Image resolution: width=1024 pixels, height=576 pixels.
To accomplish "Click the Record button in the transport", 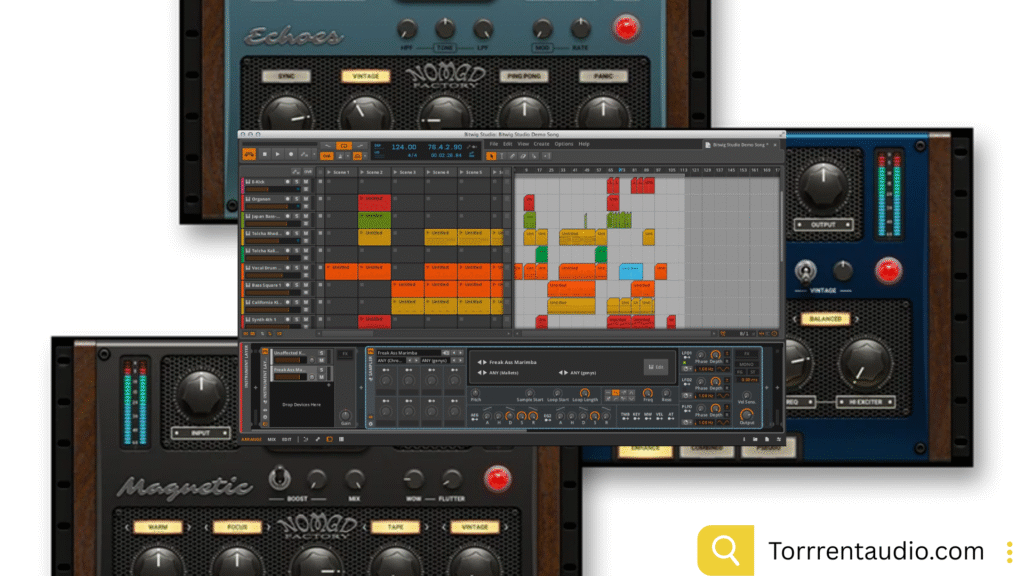I will pos(290,154).
